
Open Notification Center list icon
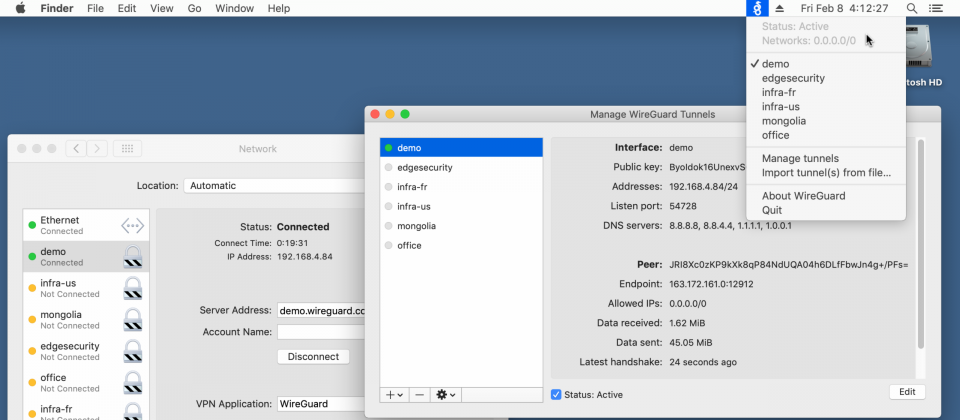[936, 9]
